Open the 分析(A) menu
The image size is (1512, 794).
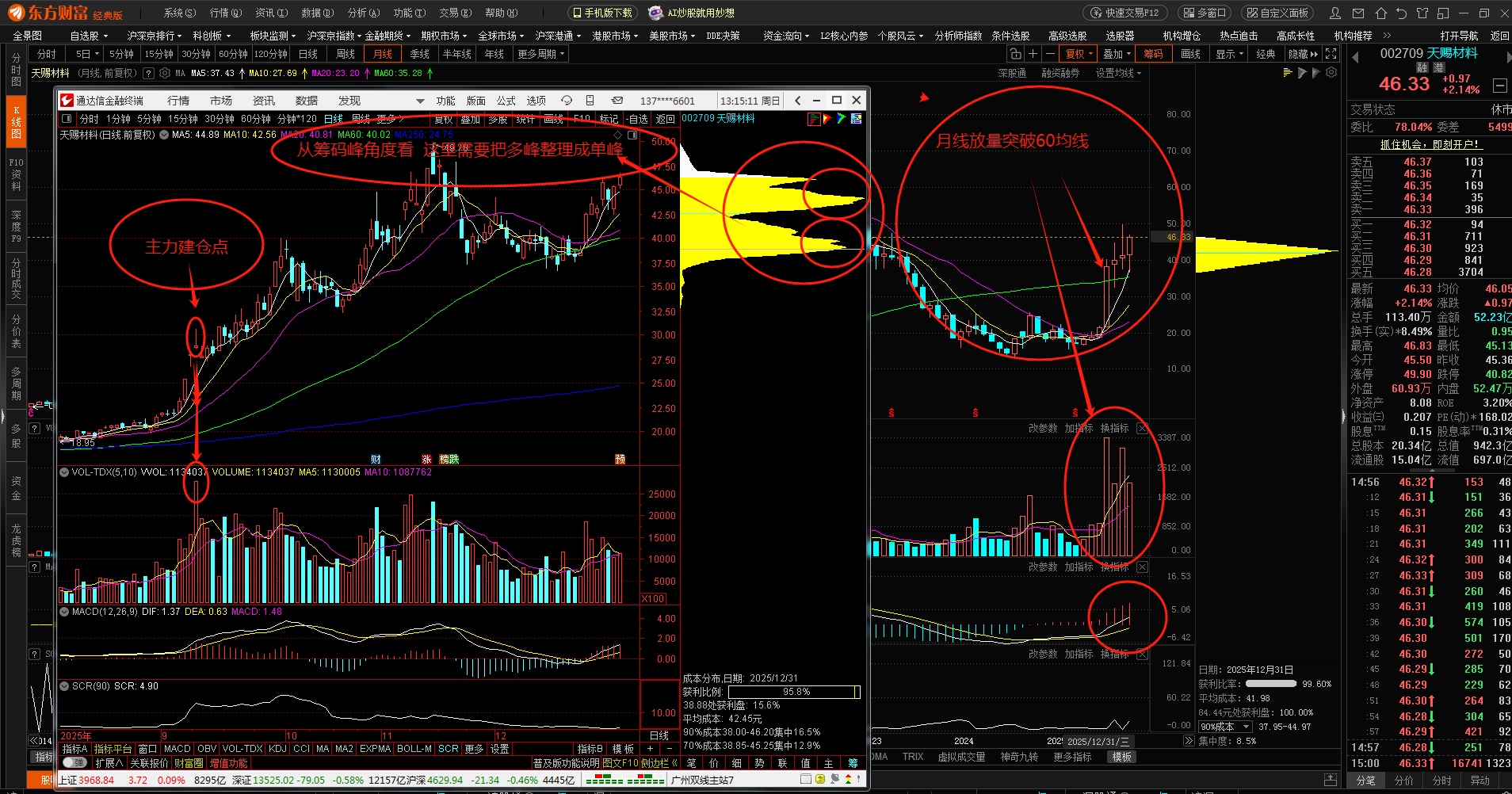(x=364, y=13)
